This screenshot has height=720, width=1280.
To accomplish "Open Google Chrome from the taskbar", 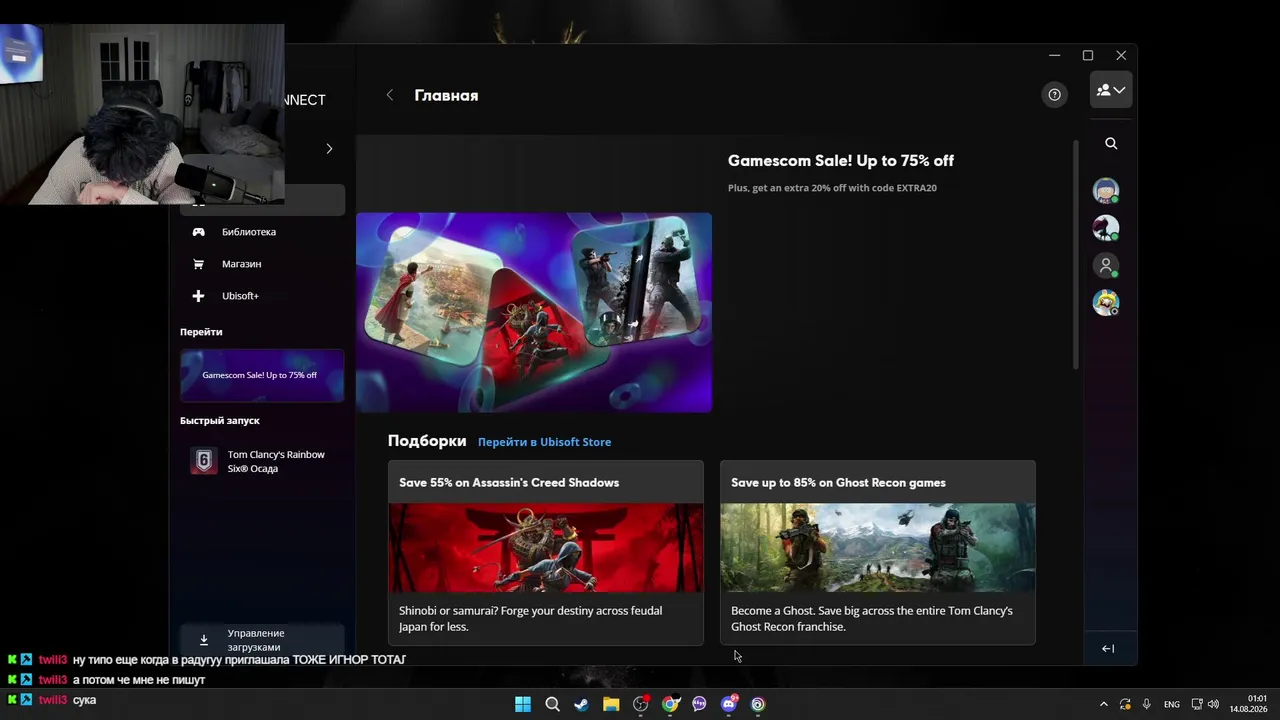I will pos(670,704).
